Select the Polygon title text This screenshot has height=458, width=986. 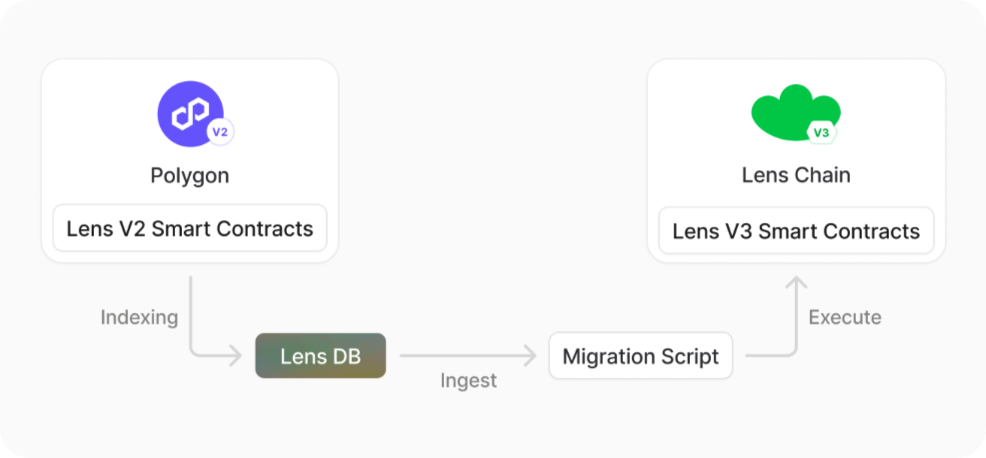[x=190, y=176]
